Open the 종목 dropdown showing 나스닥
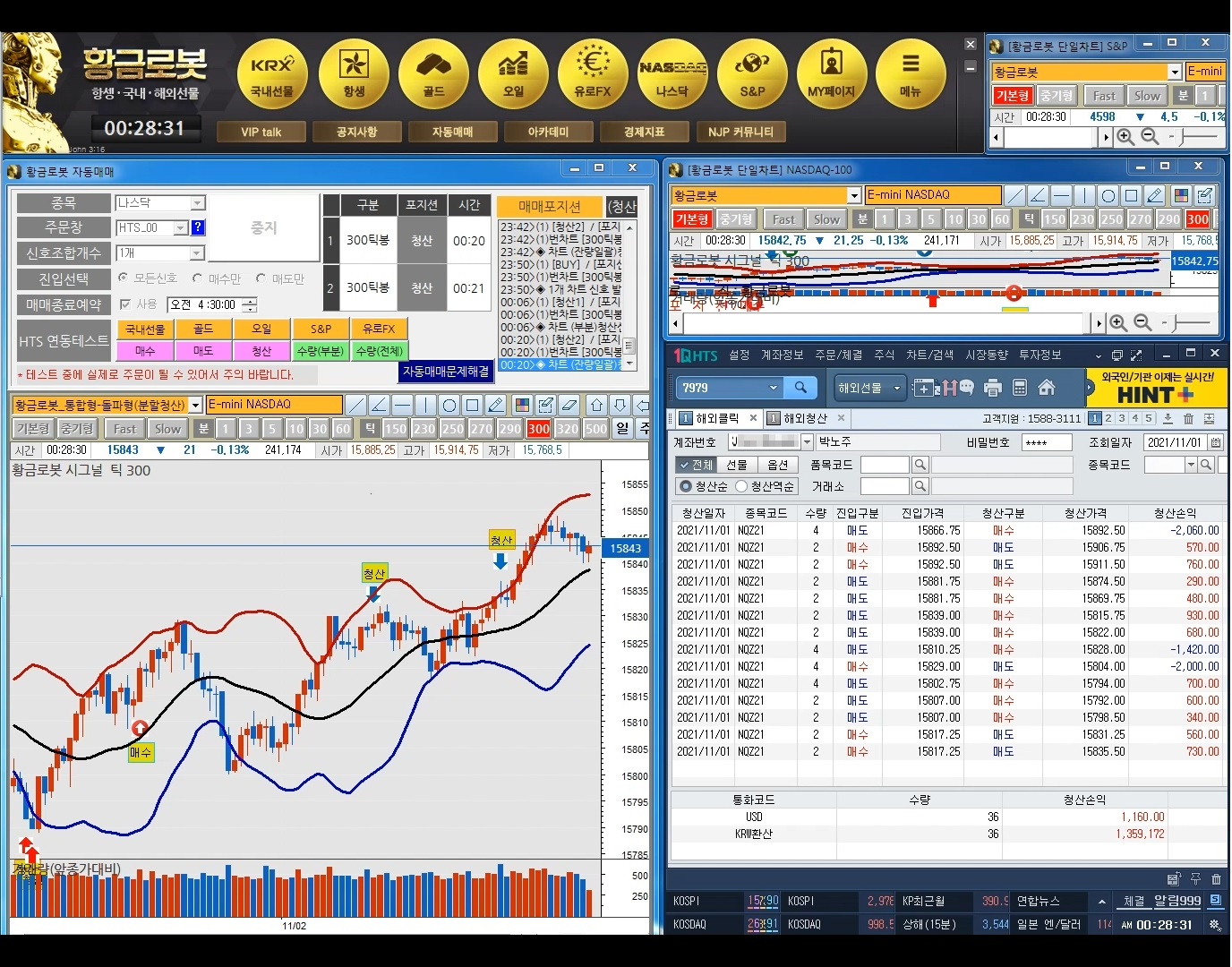 coord(198,203)
